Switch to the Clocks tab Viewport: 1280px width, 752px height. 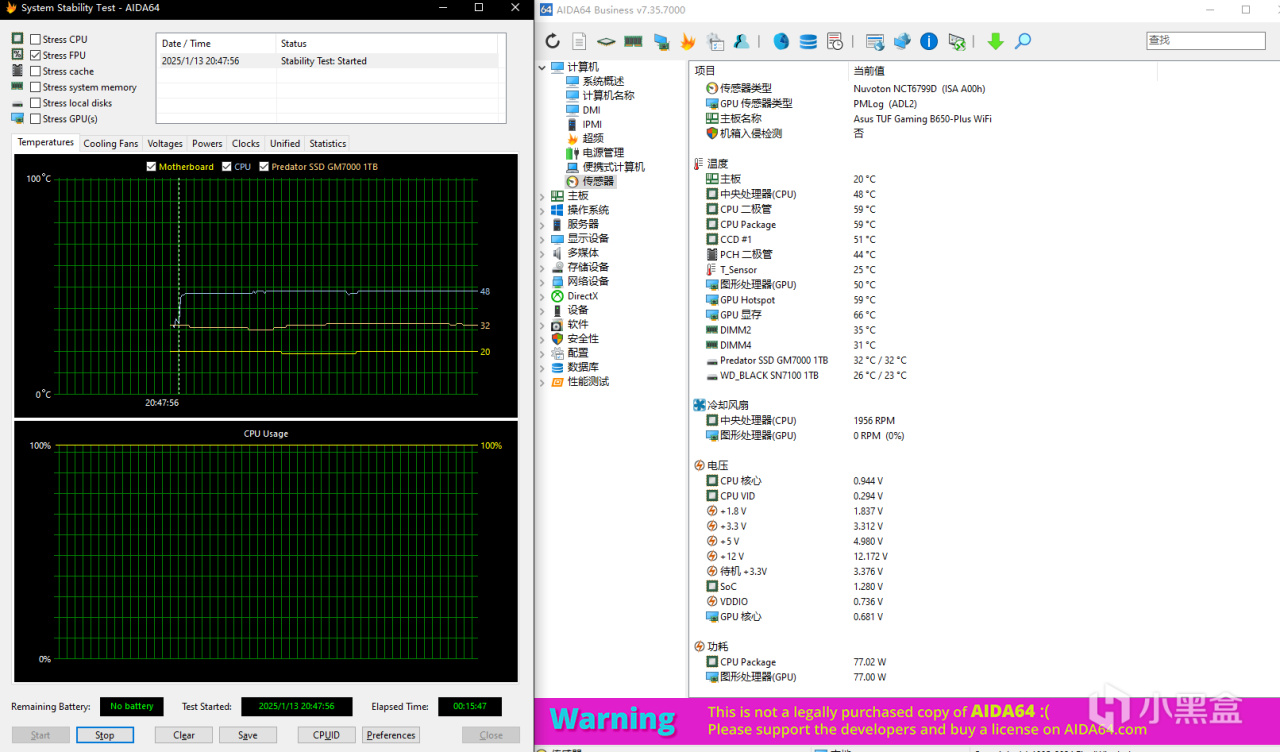pos(246,144)
